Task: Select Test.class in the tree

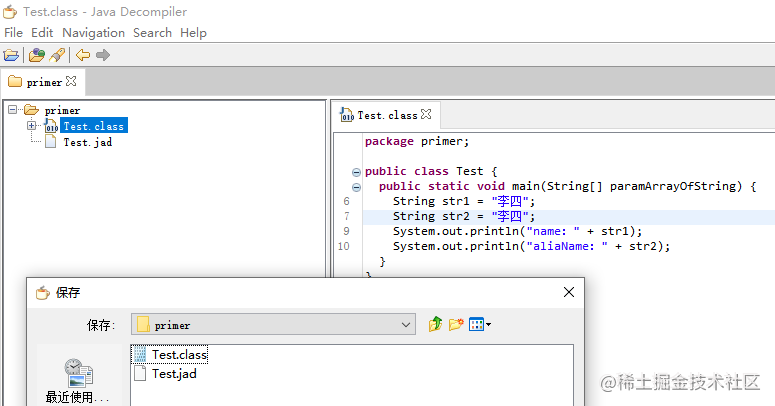Action: (94, 126)
